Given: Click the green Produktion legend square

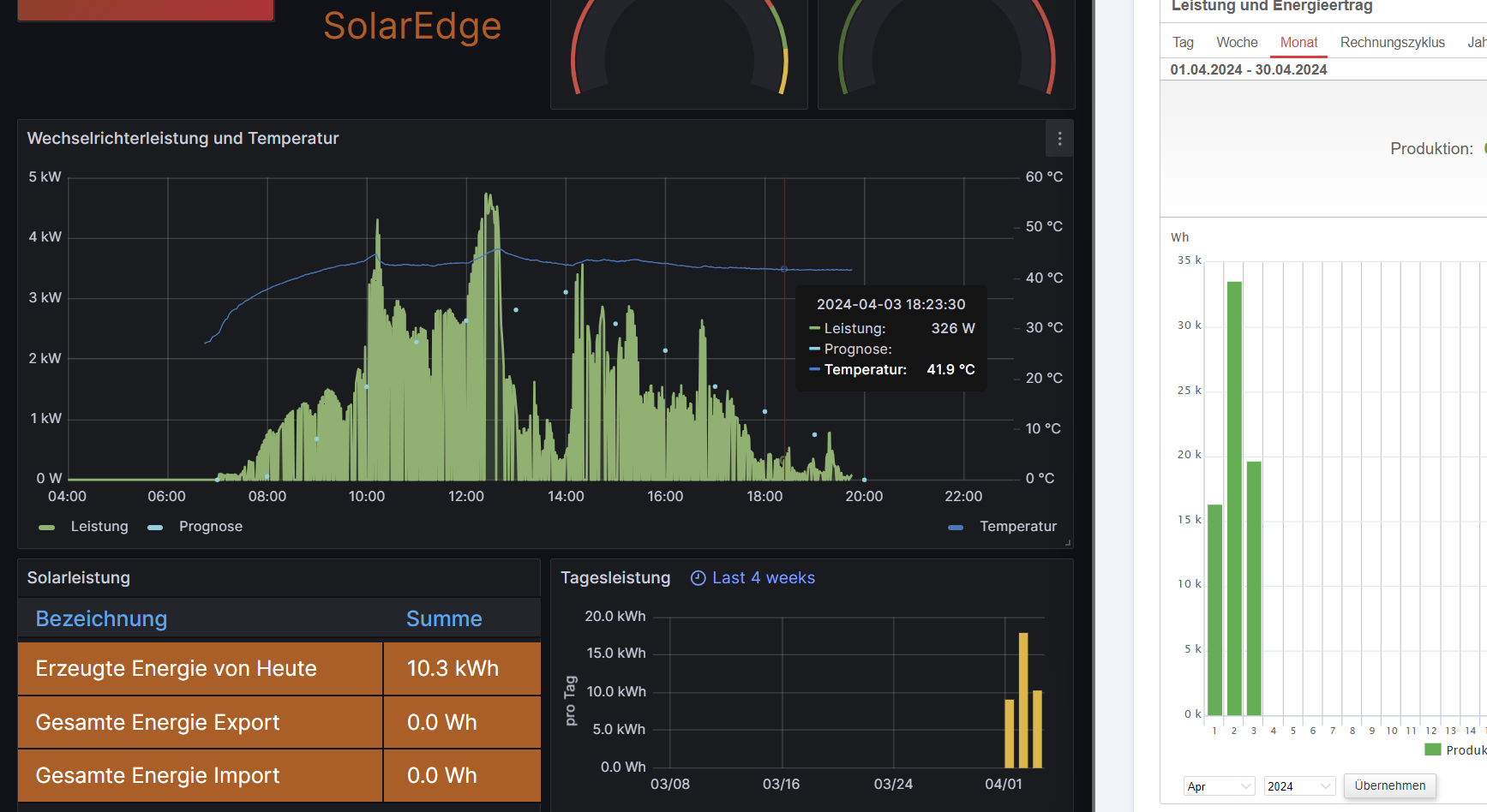Looking at the screenshot, I should (x=1432, y=750).
